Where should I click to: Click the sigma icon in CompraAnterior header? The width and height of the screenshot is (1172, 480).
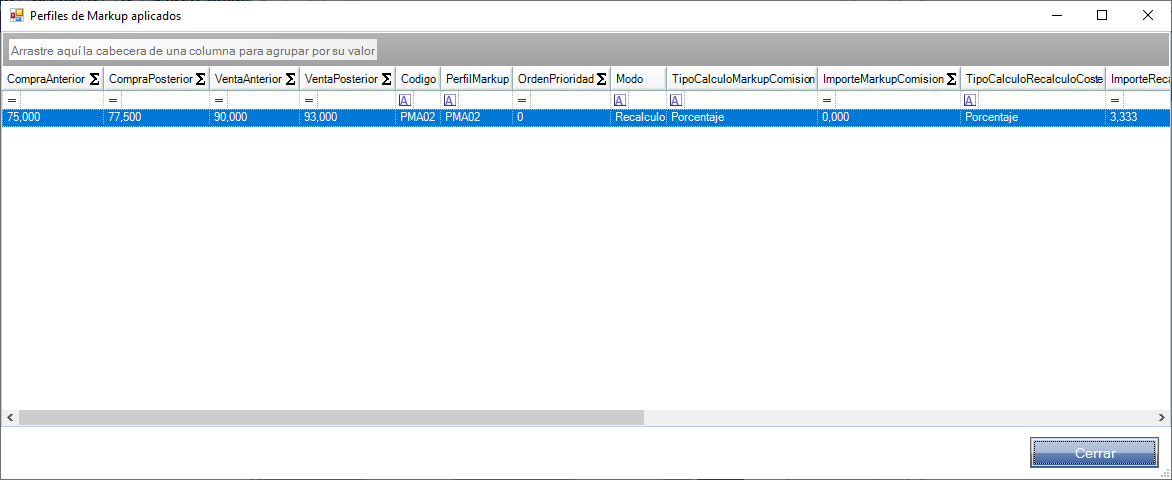pyautogui.click(x=94, y=79)
